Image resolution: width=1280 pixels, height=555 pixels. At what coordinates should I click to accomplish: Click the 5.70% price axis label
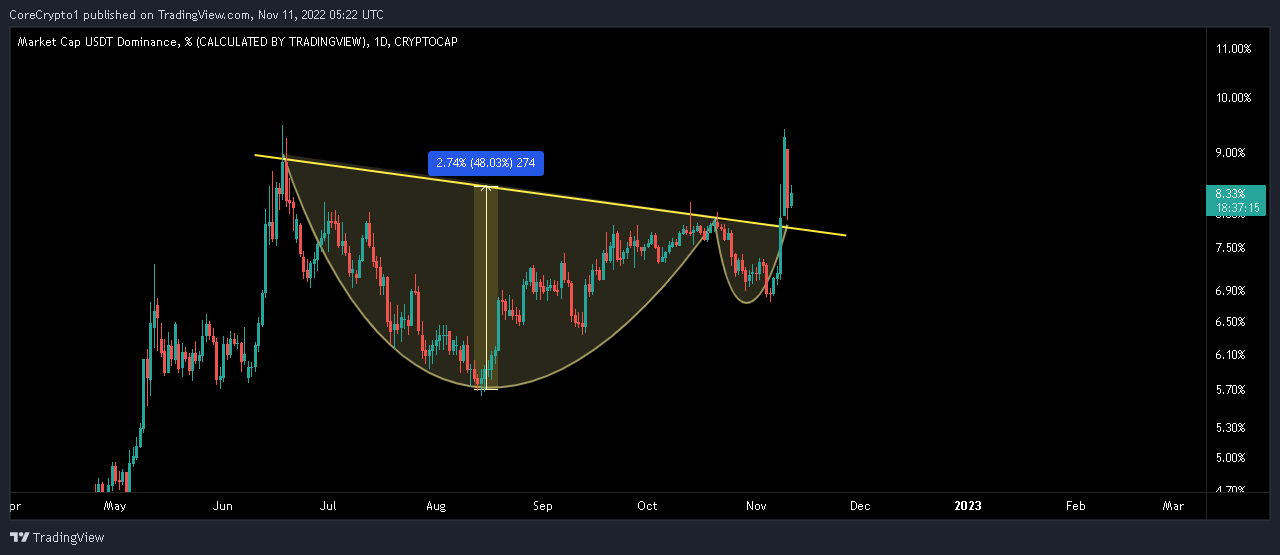[x=1230, y=390]
